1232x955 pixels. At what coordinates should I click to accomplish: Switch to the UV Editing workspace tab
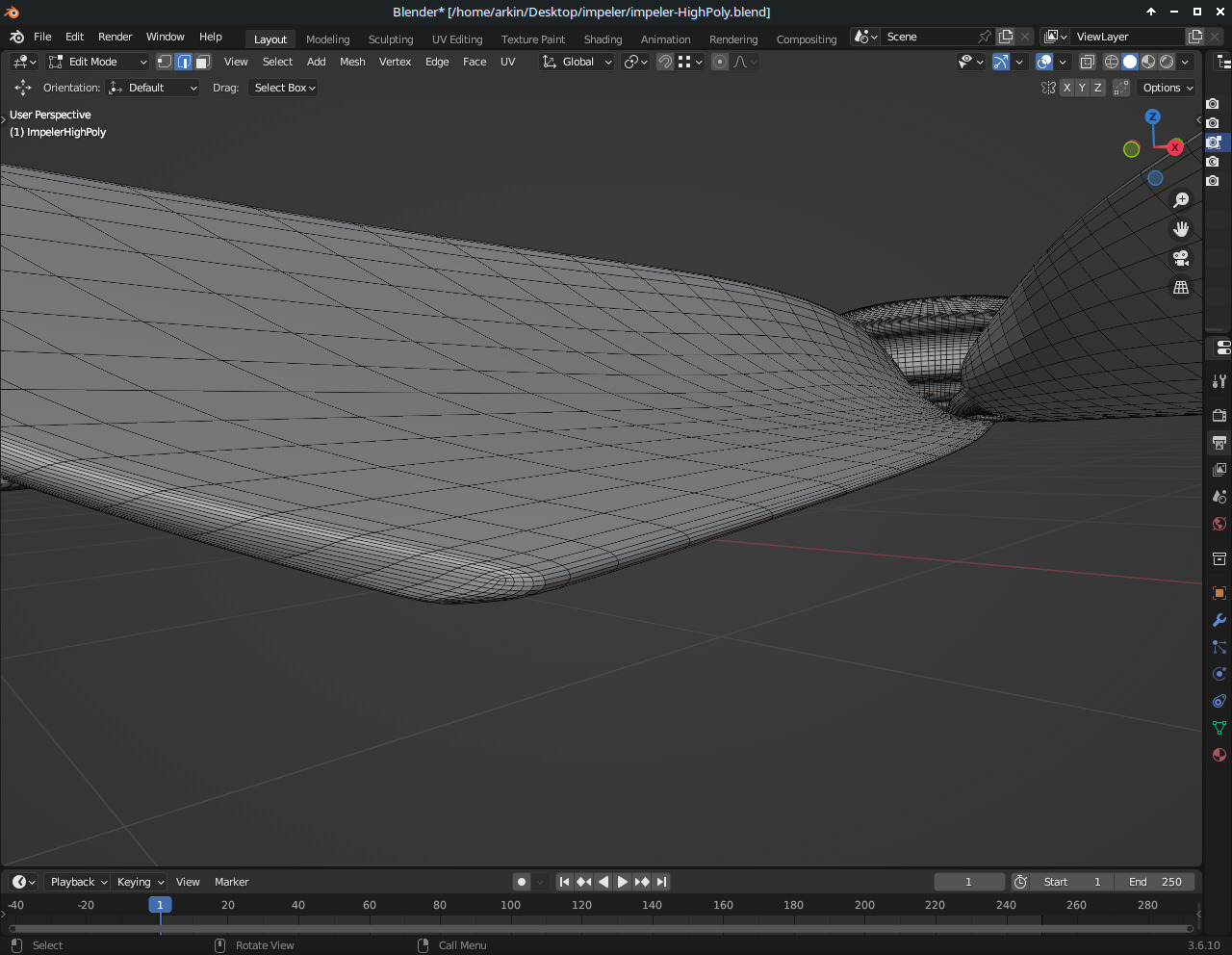click(x=457, y=39)
